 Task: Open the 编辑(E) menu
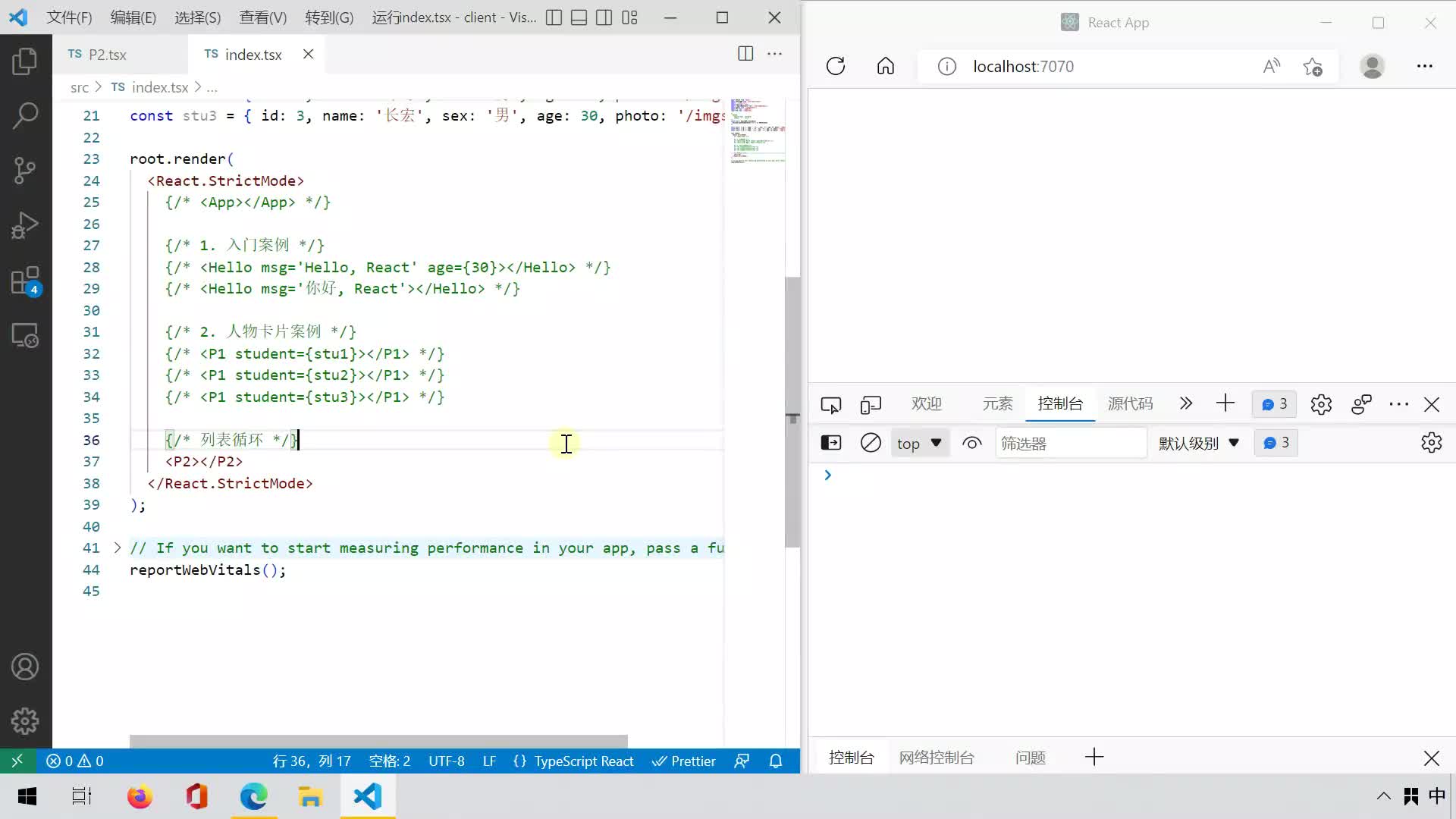coord(133,17)
